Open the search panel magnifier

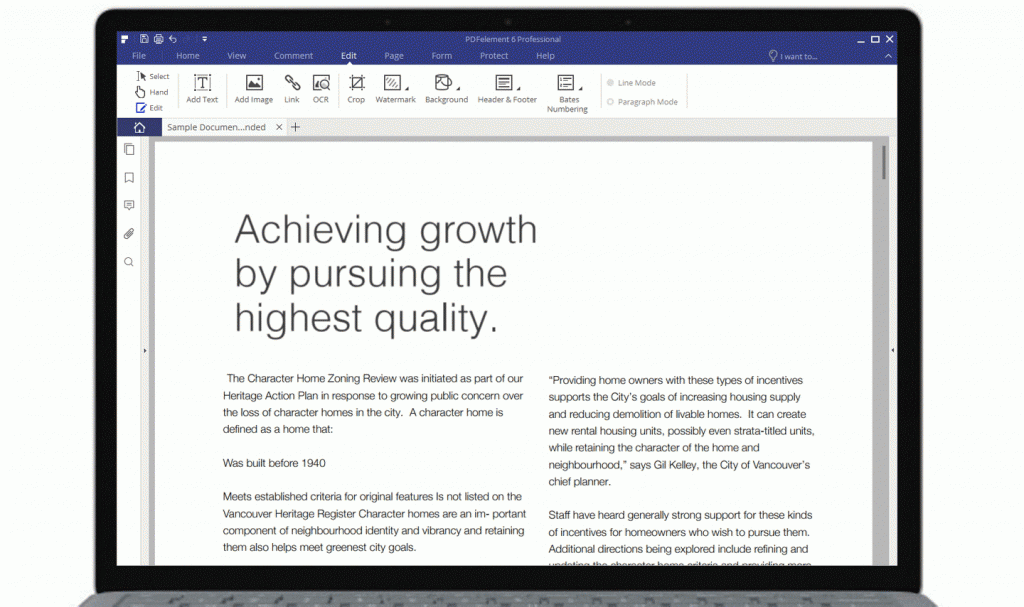pos(129,262)
